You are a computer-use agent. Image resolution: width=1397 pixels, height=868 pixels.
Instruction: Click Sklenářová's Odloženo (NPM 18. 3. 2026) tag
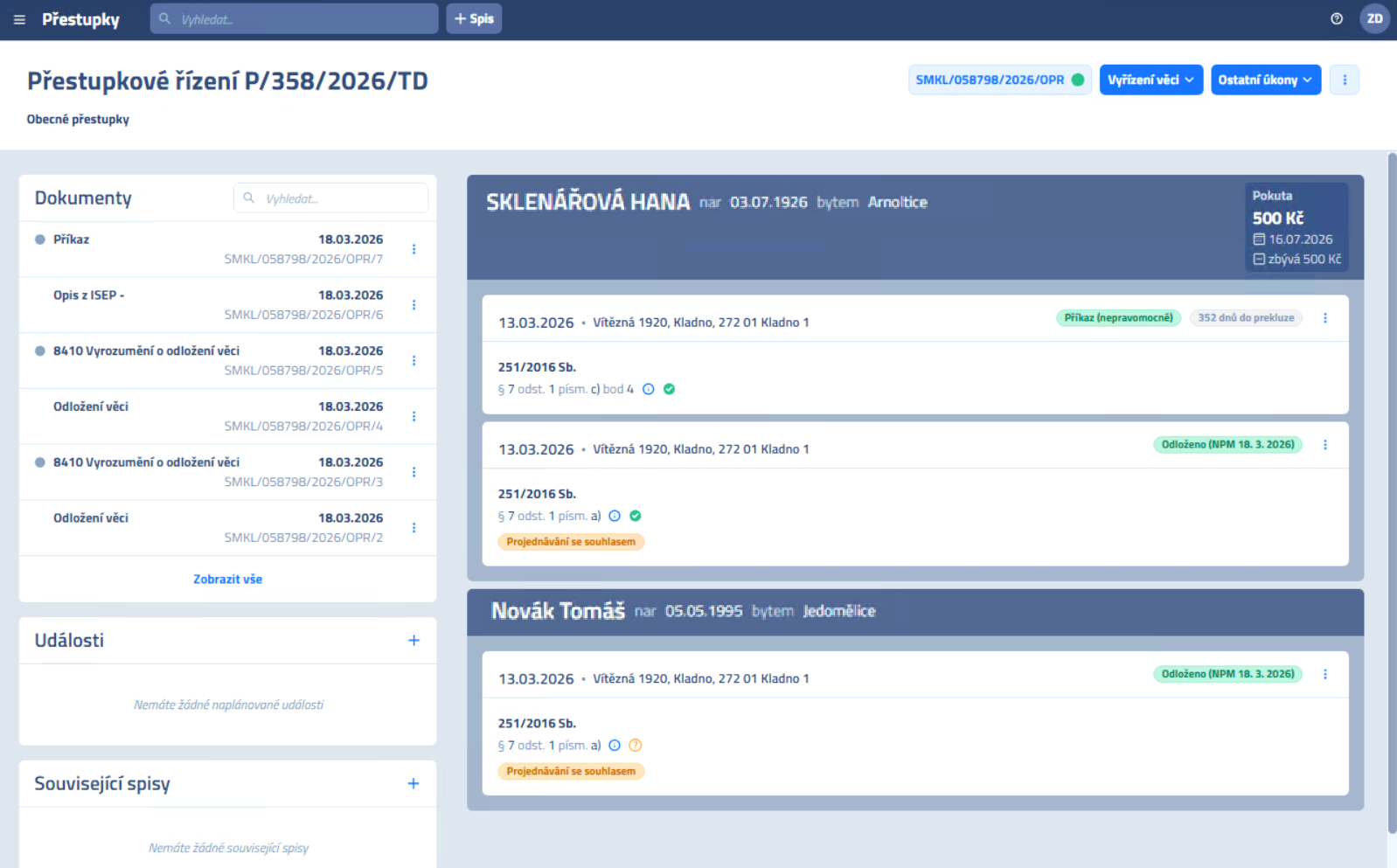tap(1227, 445)
